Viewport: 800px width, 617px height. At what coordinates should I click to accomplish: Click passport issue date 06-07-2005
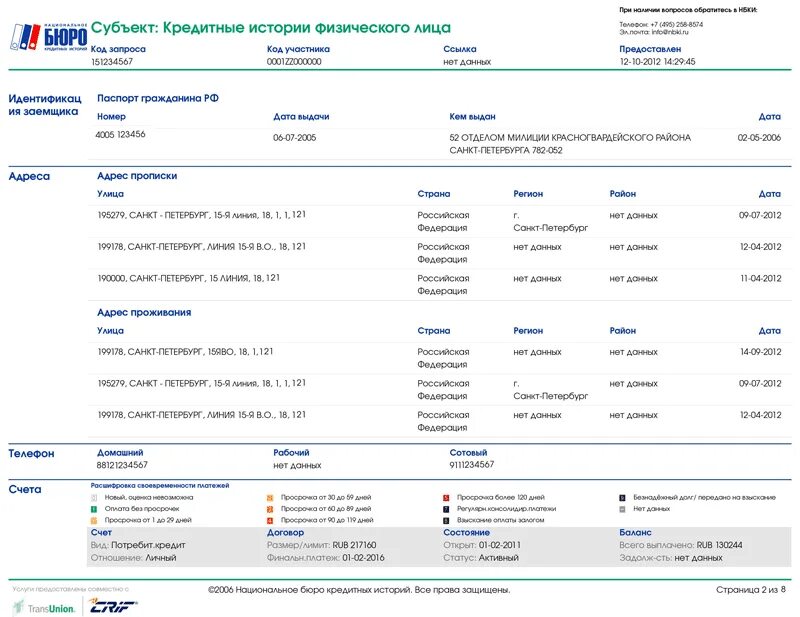(294, 137)
